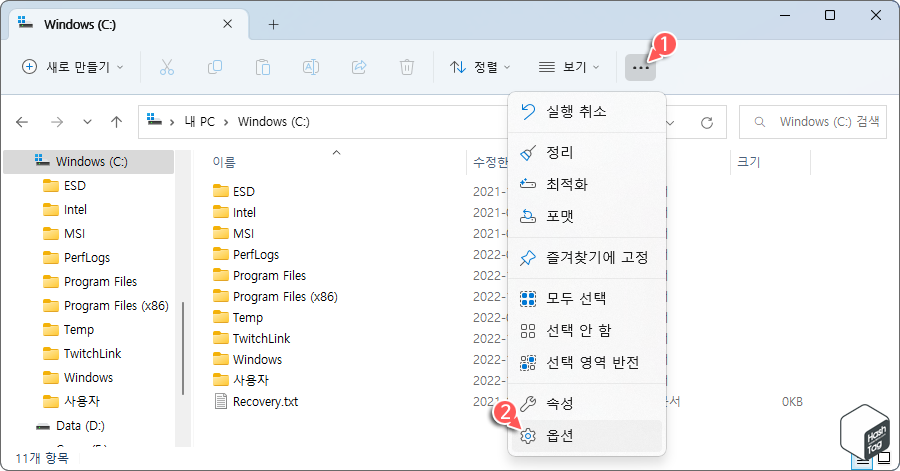Image resolution: width=900 pixels, height=471 pixels.
Task: Open 속성 properties from menu
Action: pos(587,403)
